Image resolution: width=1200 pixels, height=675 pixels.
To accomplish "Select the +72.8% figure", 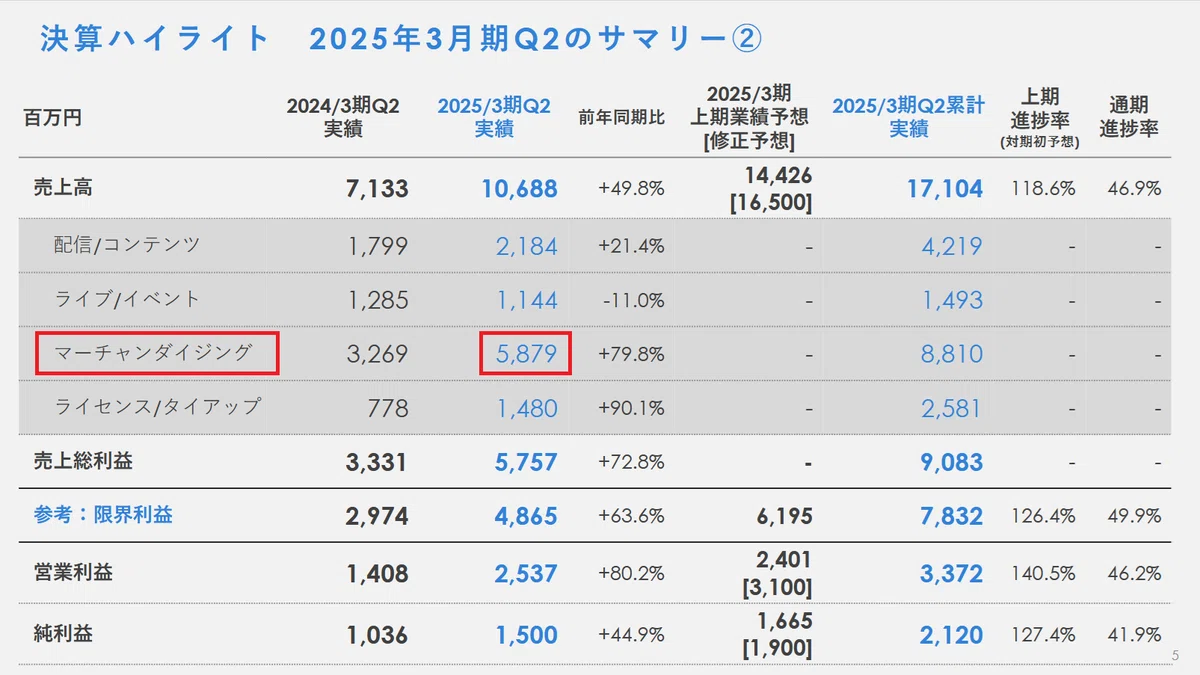I will pos(631,462).
